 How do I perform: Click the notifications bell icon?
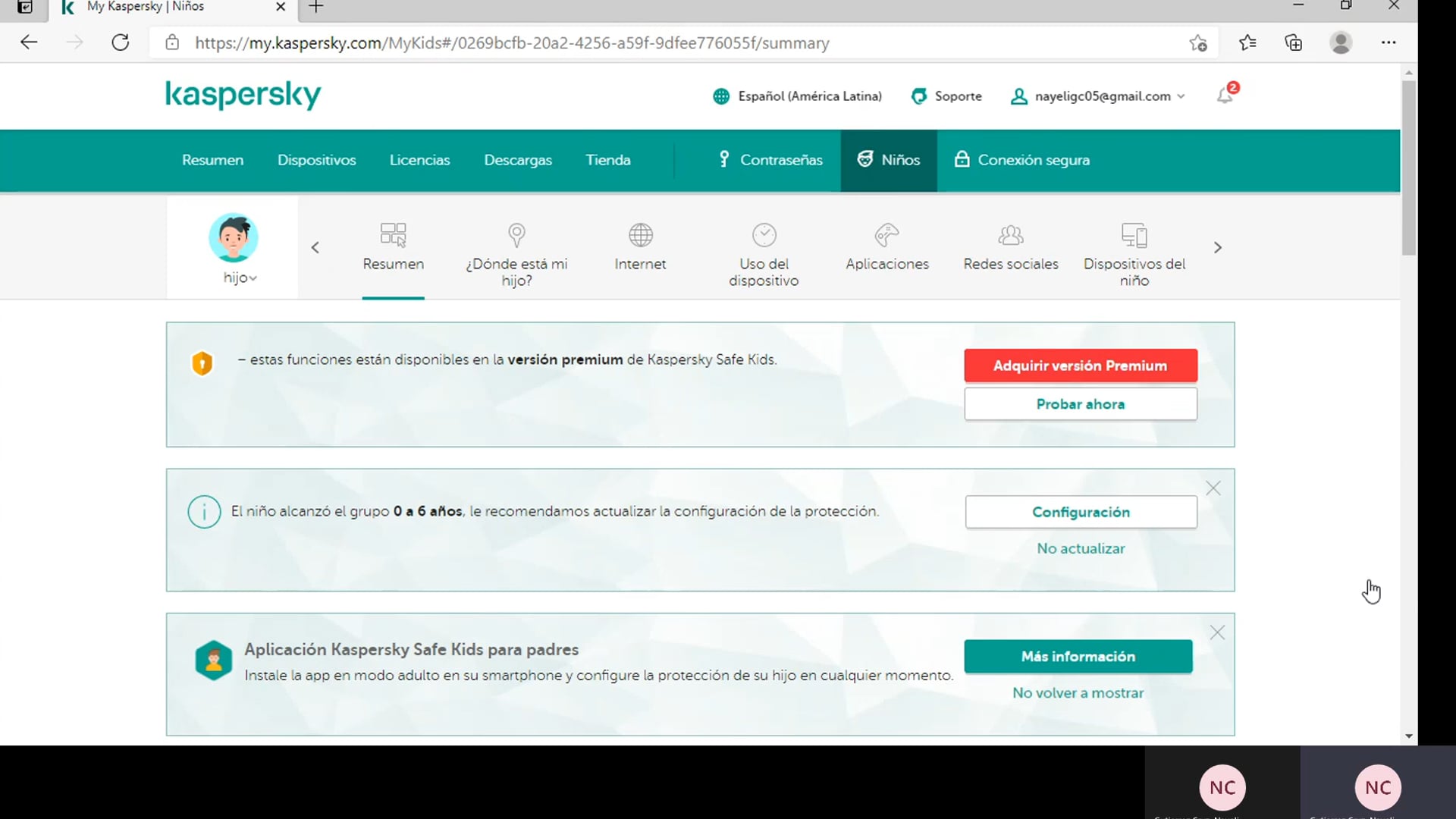[1225, 96]
